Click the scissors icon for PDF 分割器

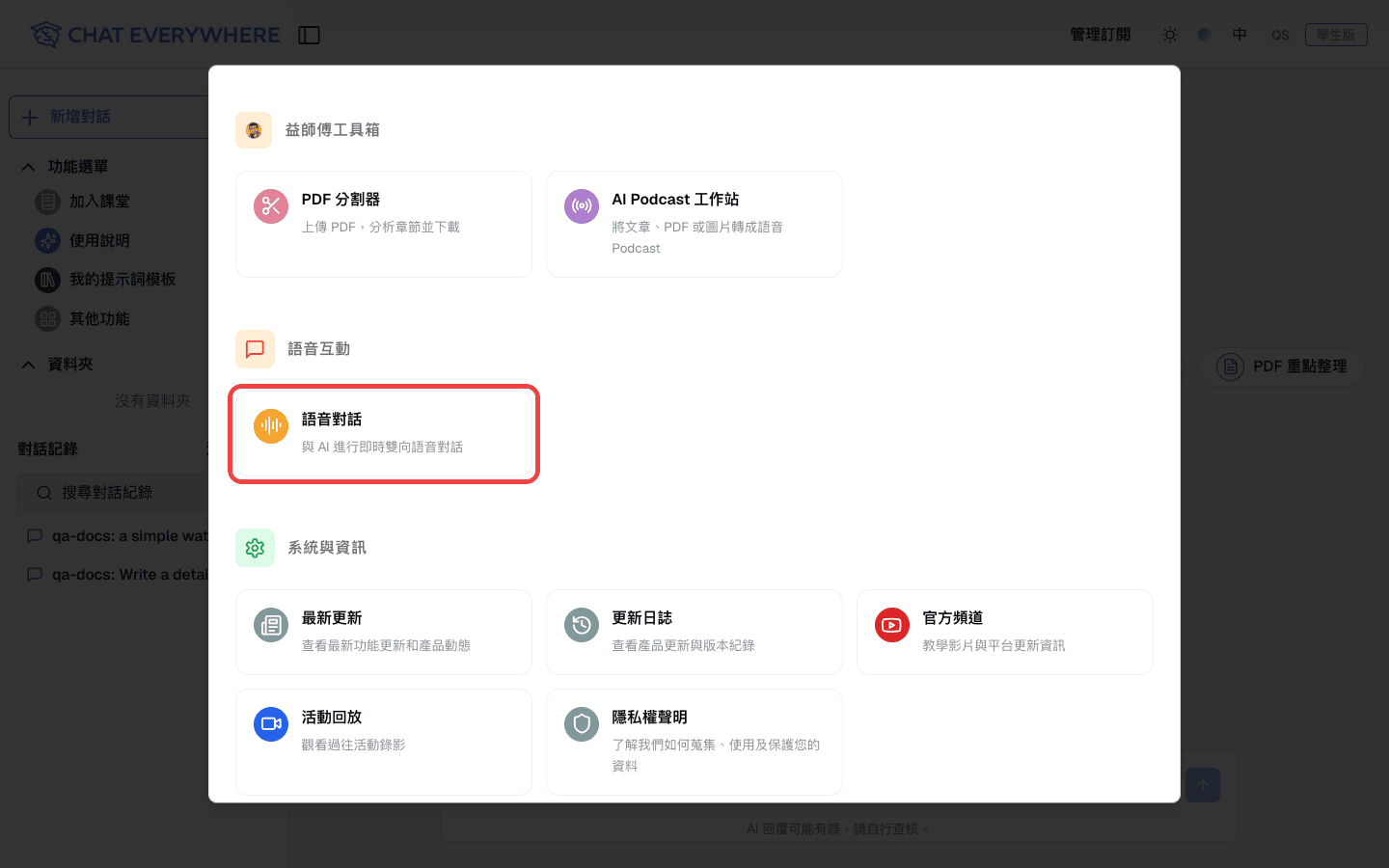pos(271,206)
